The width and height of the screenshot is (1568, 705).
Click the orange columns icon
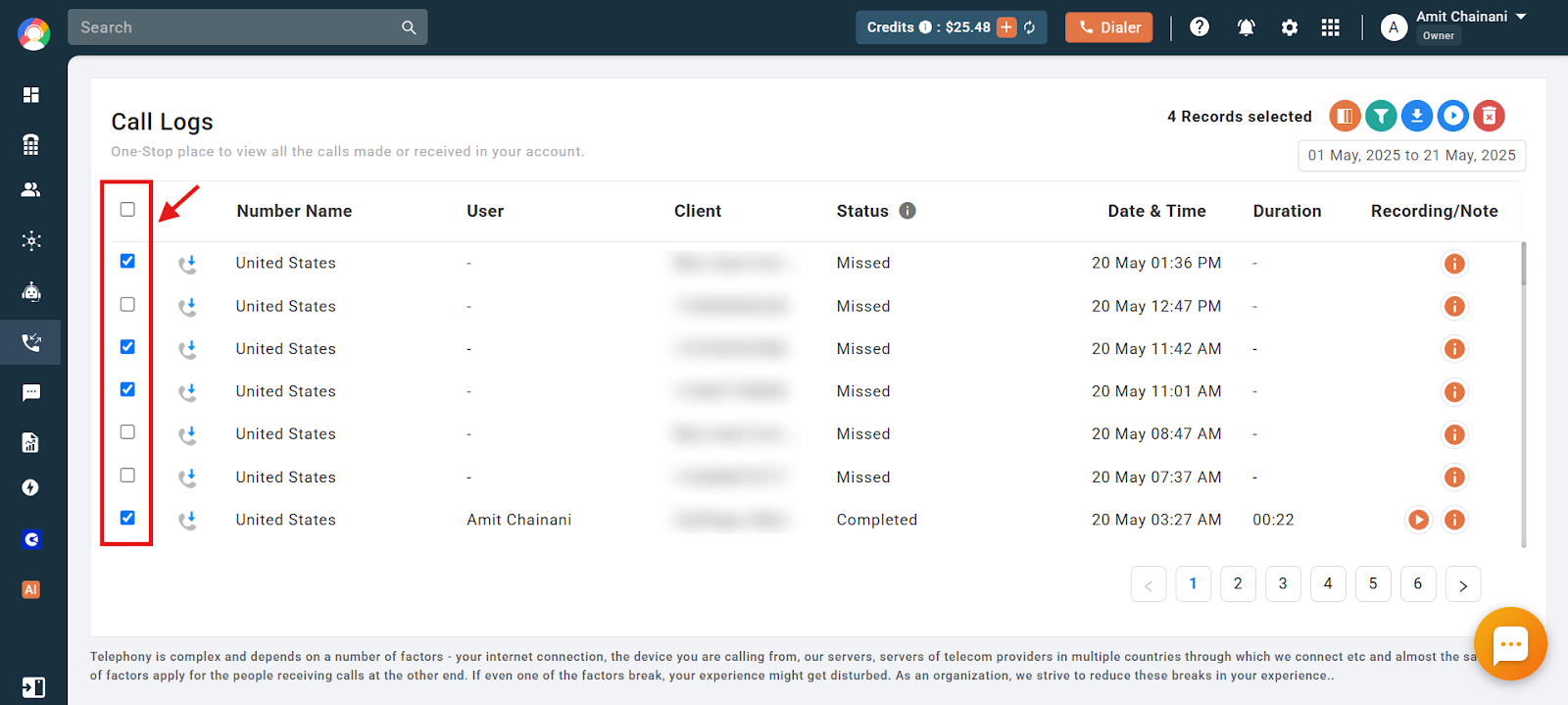(x=1345, y=116)
